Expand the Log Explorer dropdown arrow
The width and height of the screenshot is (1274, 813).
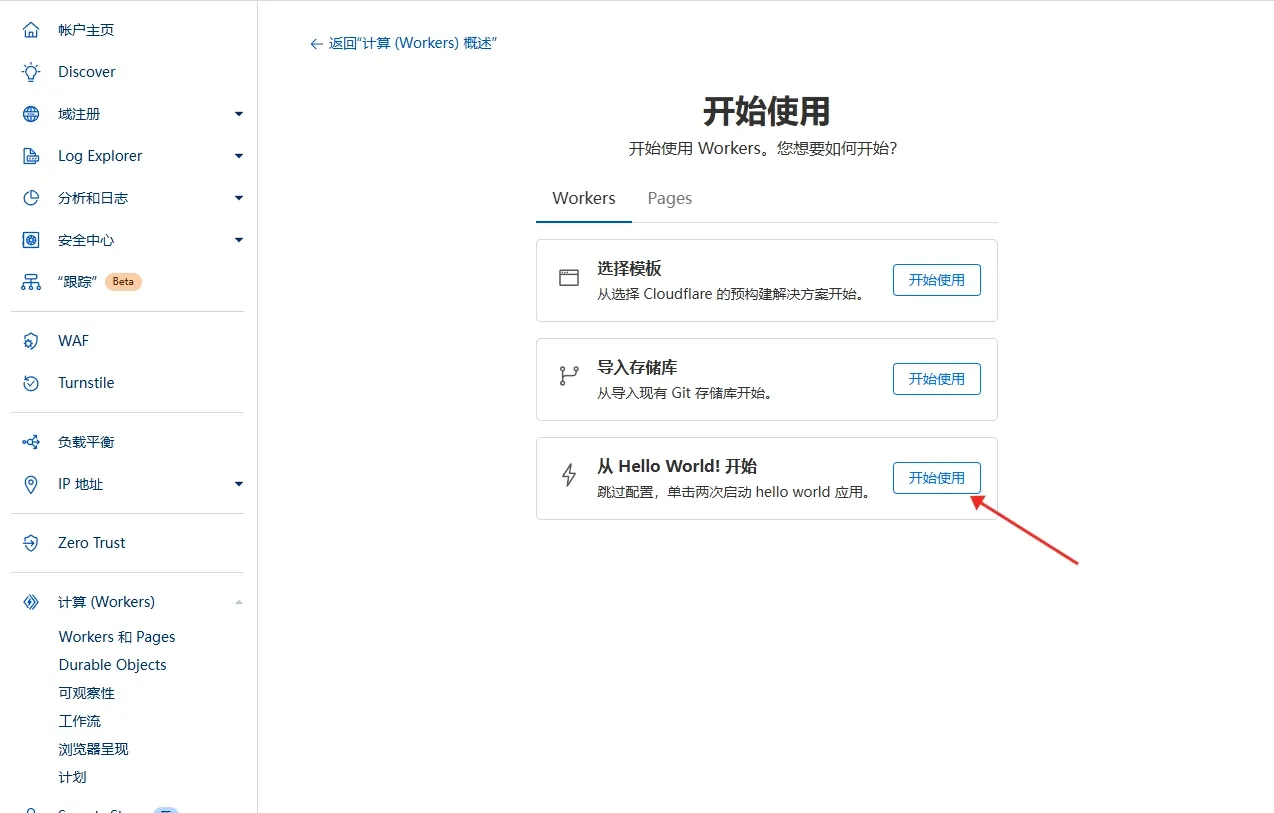coord(239,156)
